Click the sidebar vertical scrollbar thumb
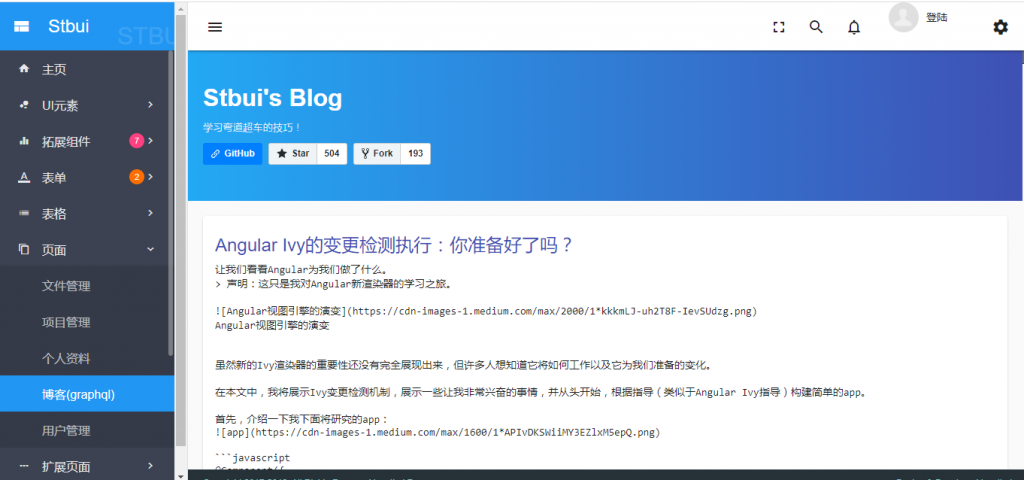 click(x=182, y=229)
